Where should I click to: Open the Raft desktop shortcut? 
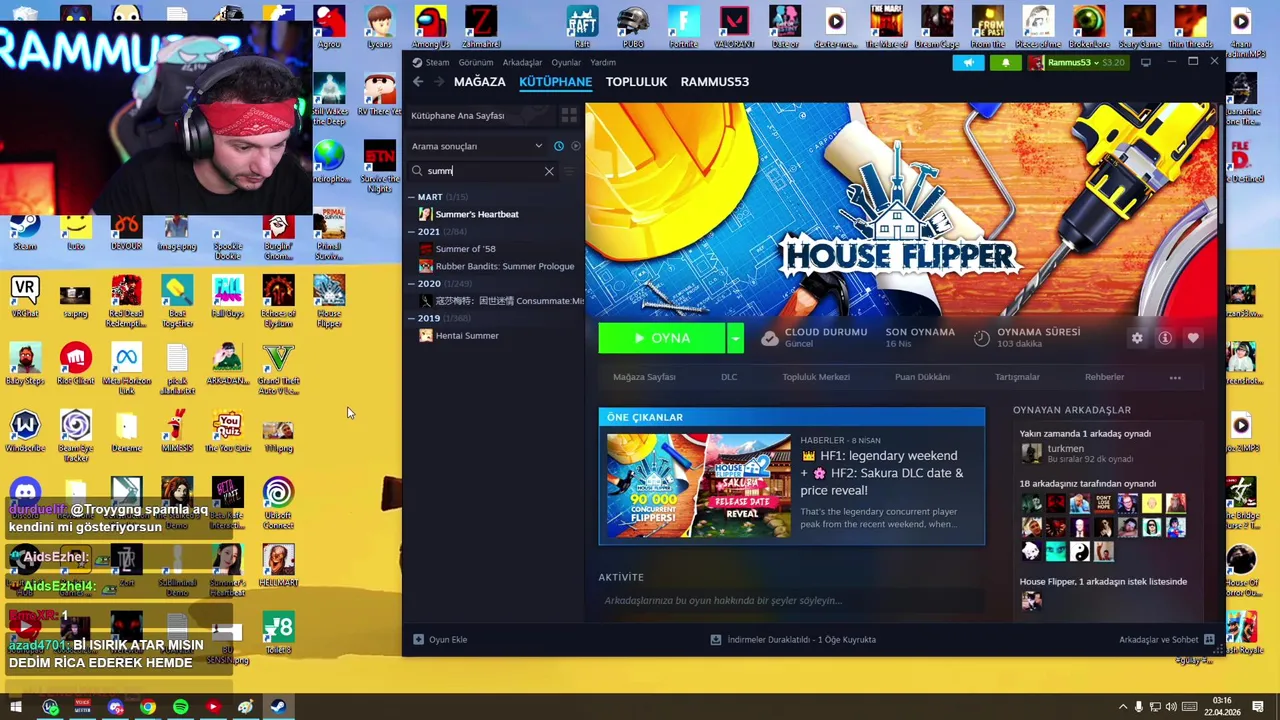[x=582, y=27]
